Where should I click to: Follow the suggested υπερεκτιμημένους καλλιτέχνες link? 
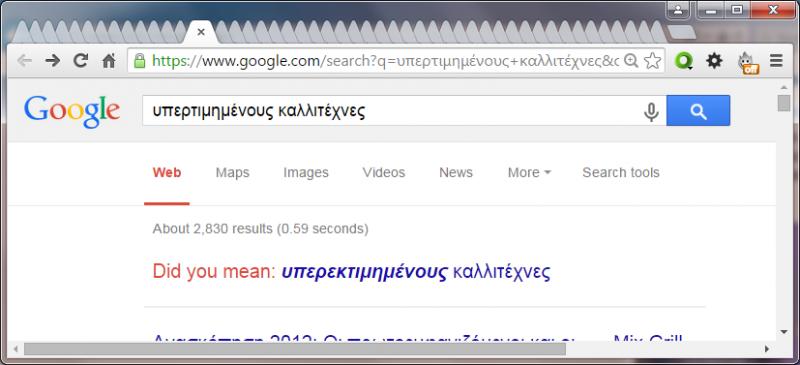tap(416, 272)
